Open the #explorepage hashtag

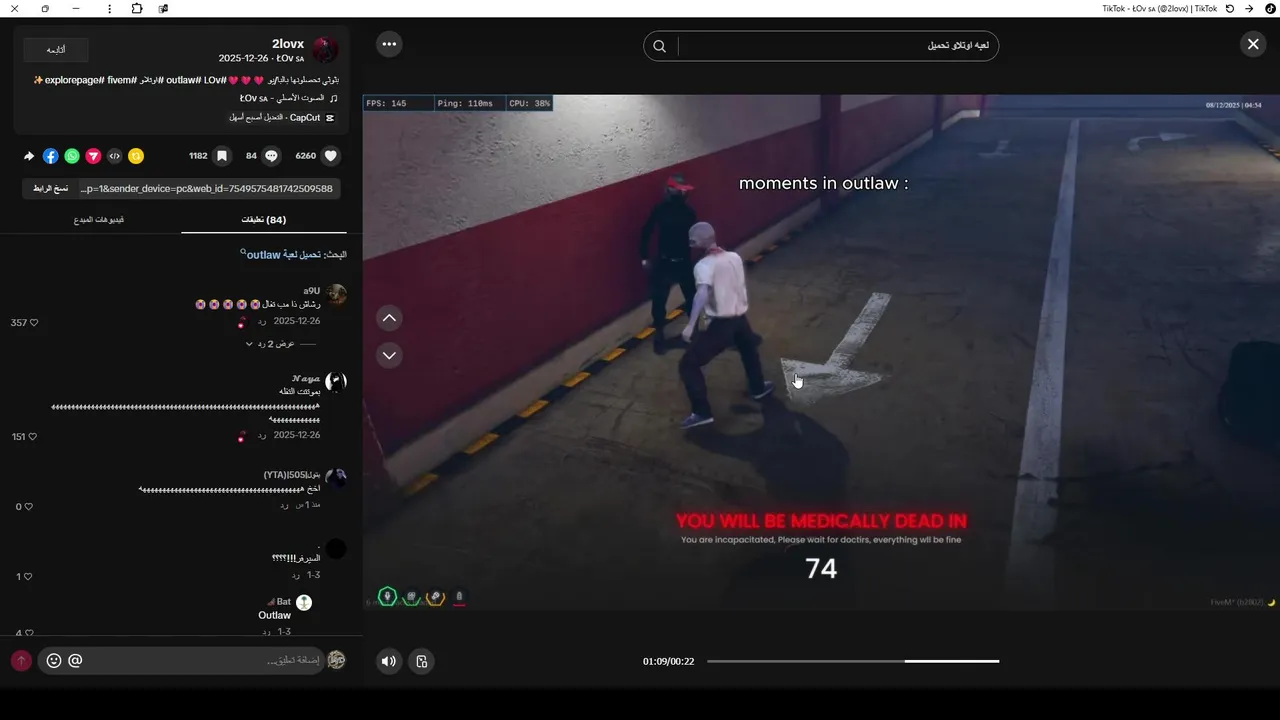73,79
